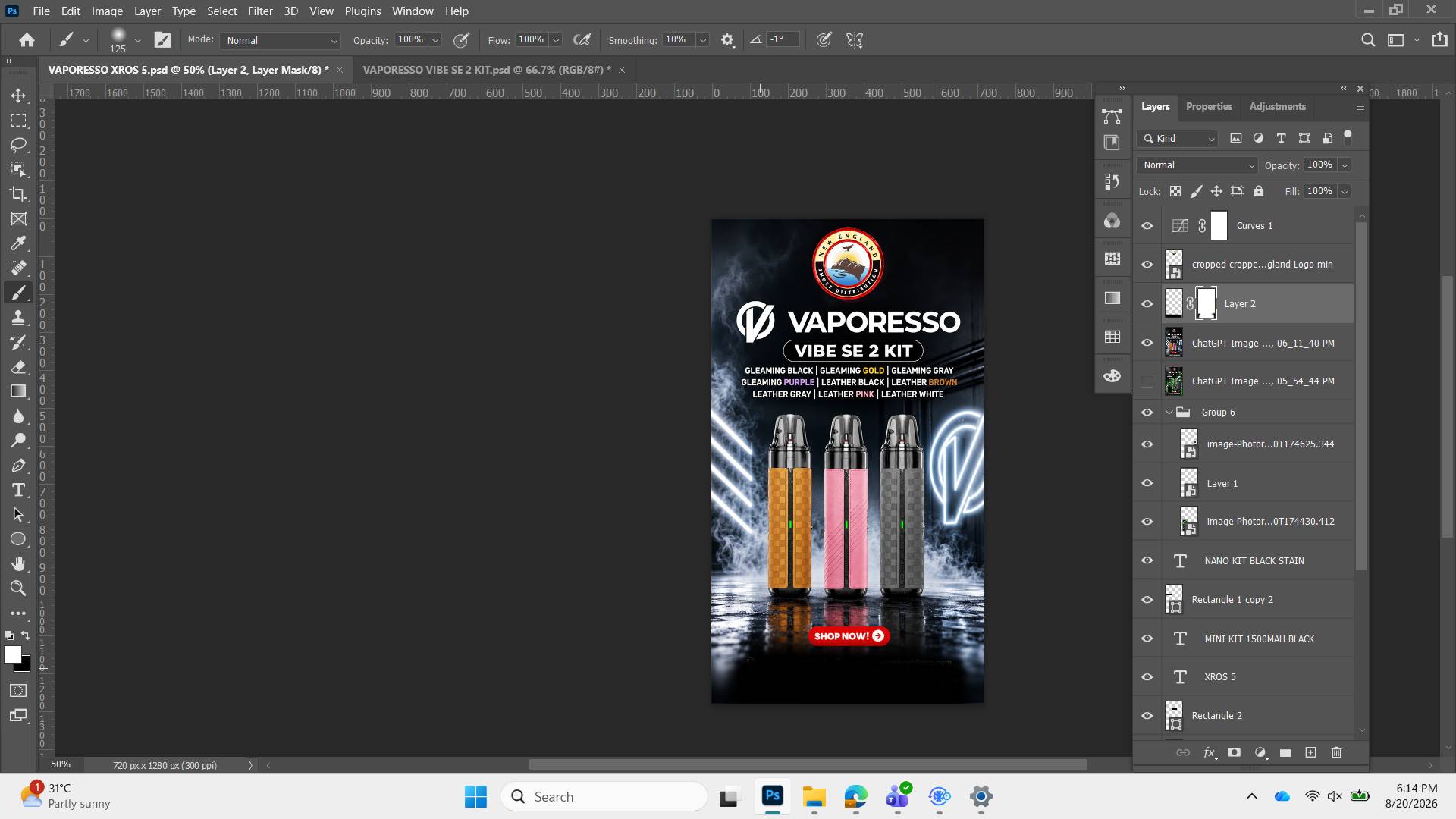Screen dimensions: 1456x819
Task: Select the Horizontal Type tool
Action: [x=18, y=490]
